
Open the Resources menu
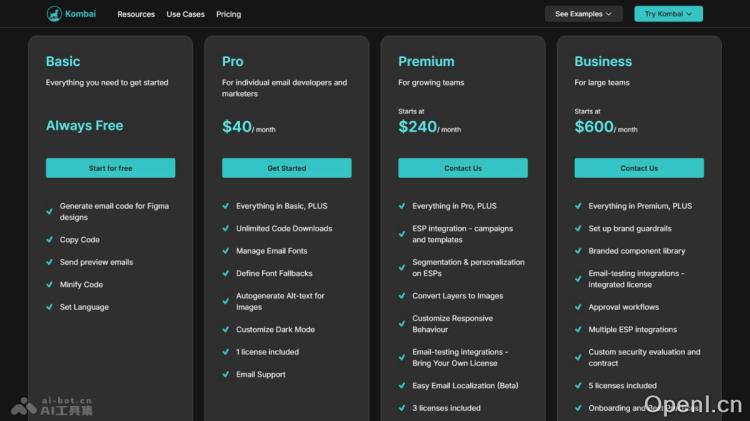(136, 15)
